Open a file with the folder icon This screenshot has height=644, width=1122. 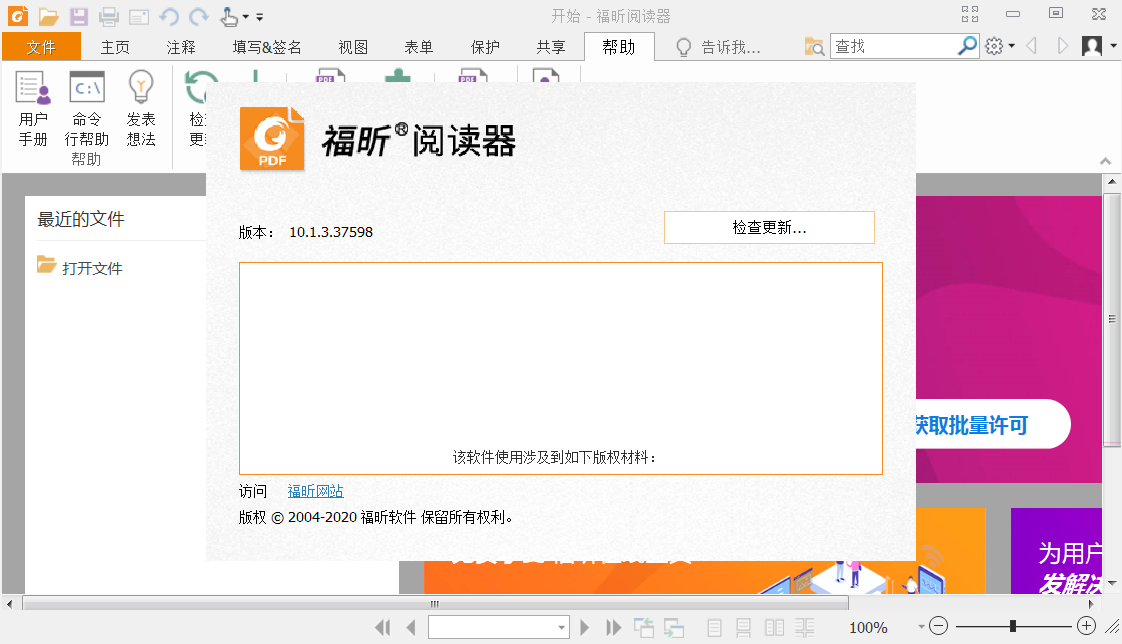(x=49, y=16)
